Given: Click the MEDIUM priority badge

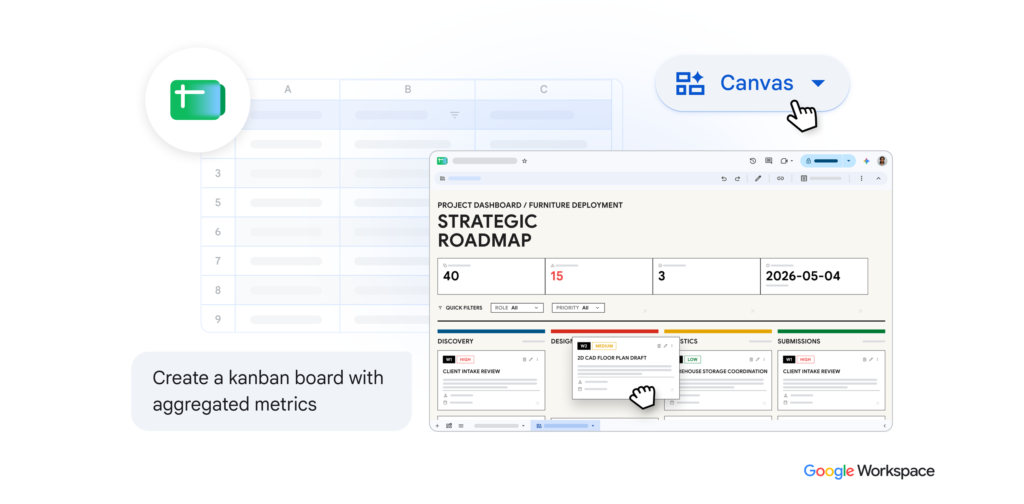Looking at the screenshot, I should 604,346.
